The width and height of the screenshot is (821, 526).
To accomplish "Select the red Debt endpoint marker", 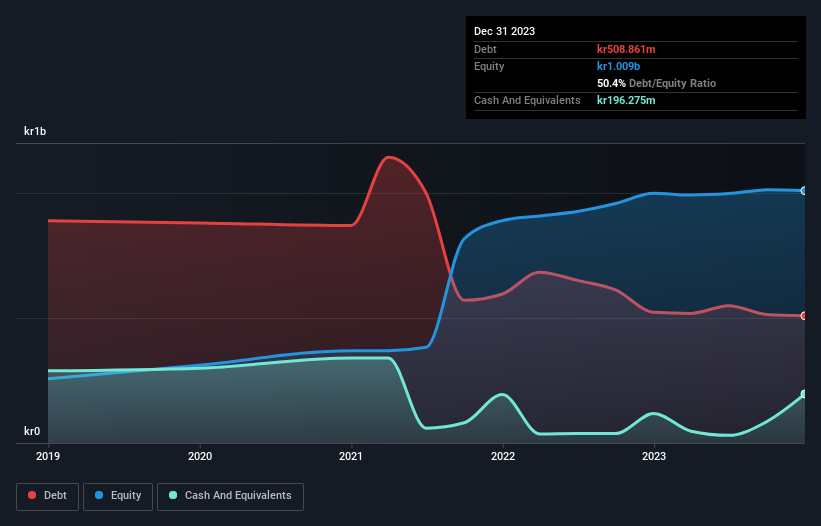I will click(x=804, y=316).
